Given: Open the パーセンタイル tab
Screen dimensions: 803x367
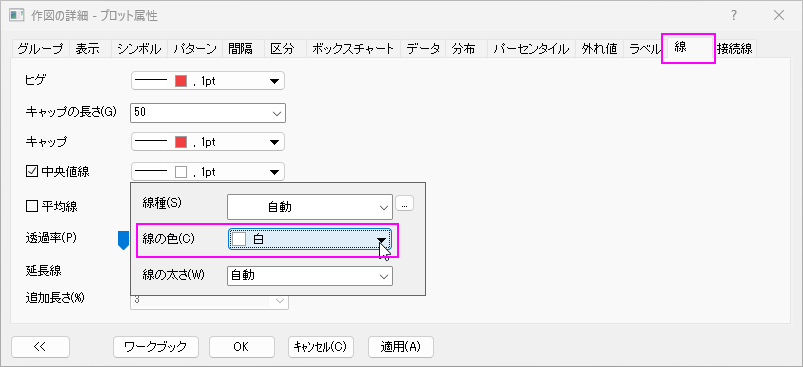Looking at the screenshot, I should pyautogui.click(x=531, y=49).
